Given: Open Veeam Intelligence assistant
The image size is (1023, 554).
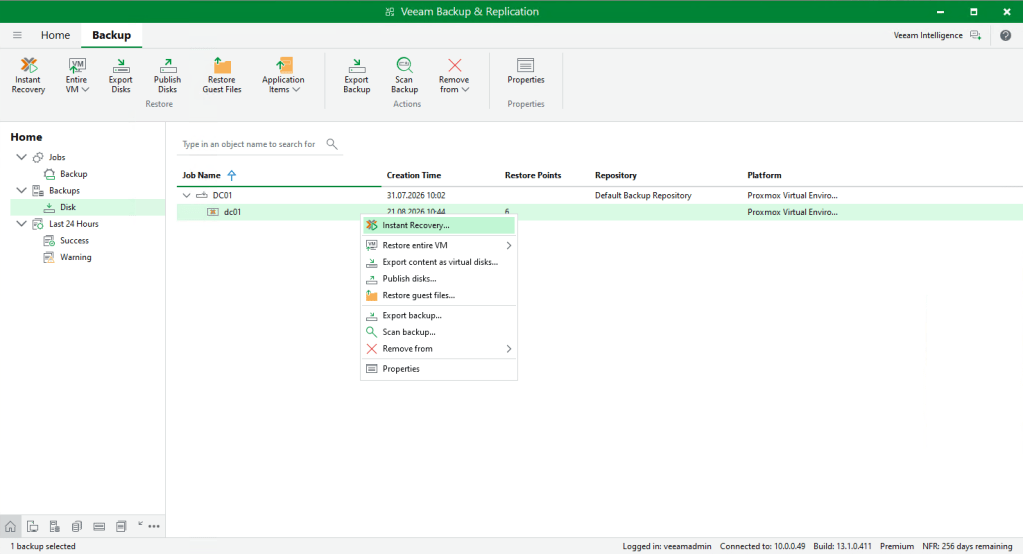Looking at the screenshot, I should pyautogui.click(x=937, y=35).
